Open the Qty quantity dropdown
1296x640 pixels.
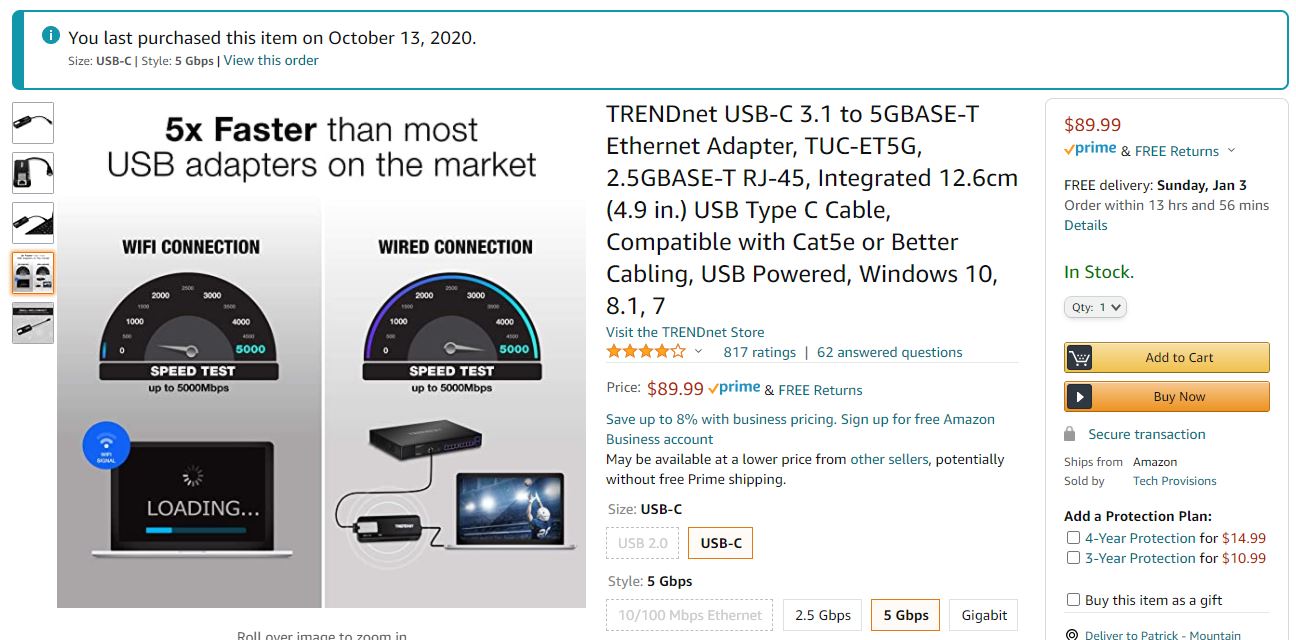point(1095,307)
